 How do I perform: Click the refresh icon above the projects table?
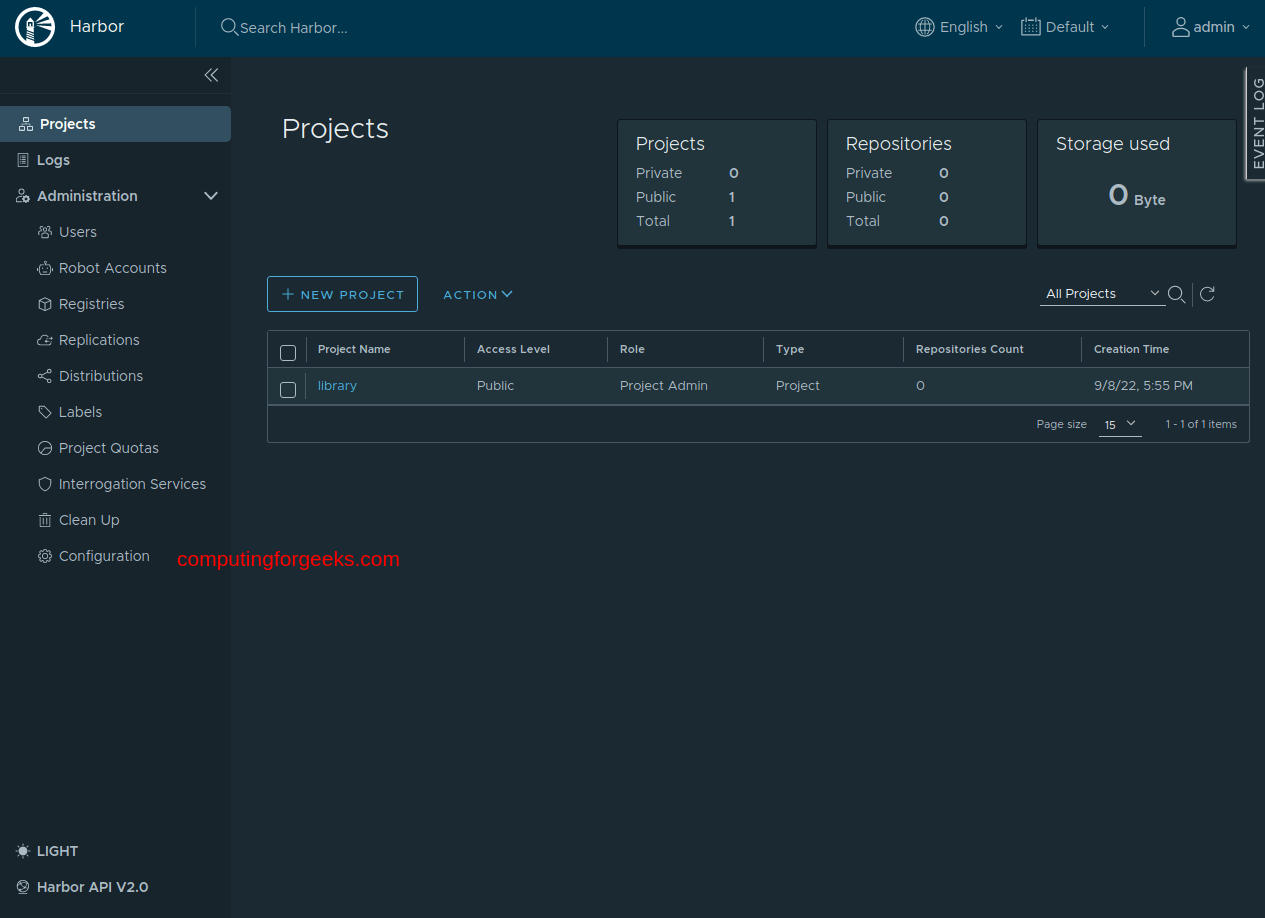pyautogui.click(x=1207, y=294)
